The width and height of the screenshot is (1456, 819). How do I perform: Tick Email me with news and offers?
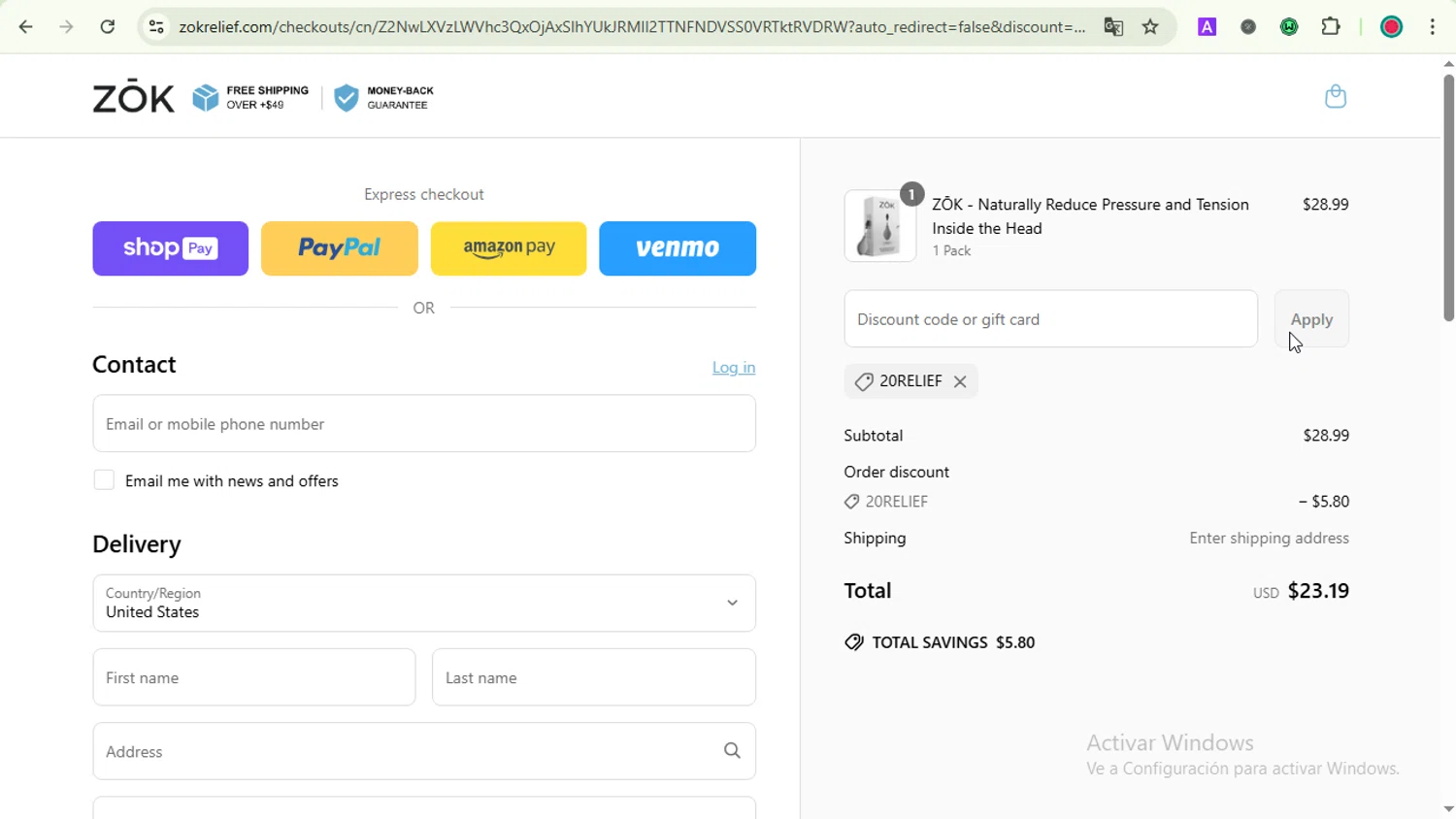[104, 480]
